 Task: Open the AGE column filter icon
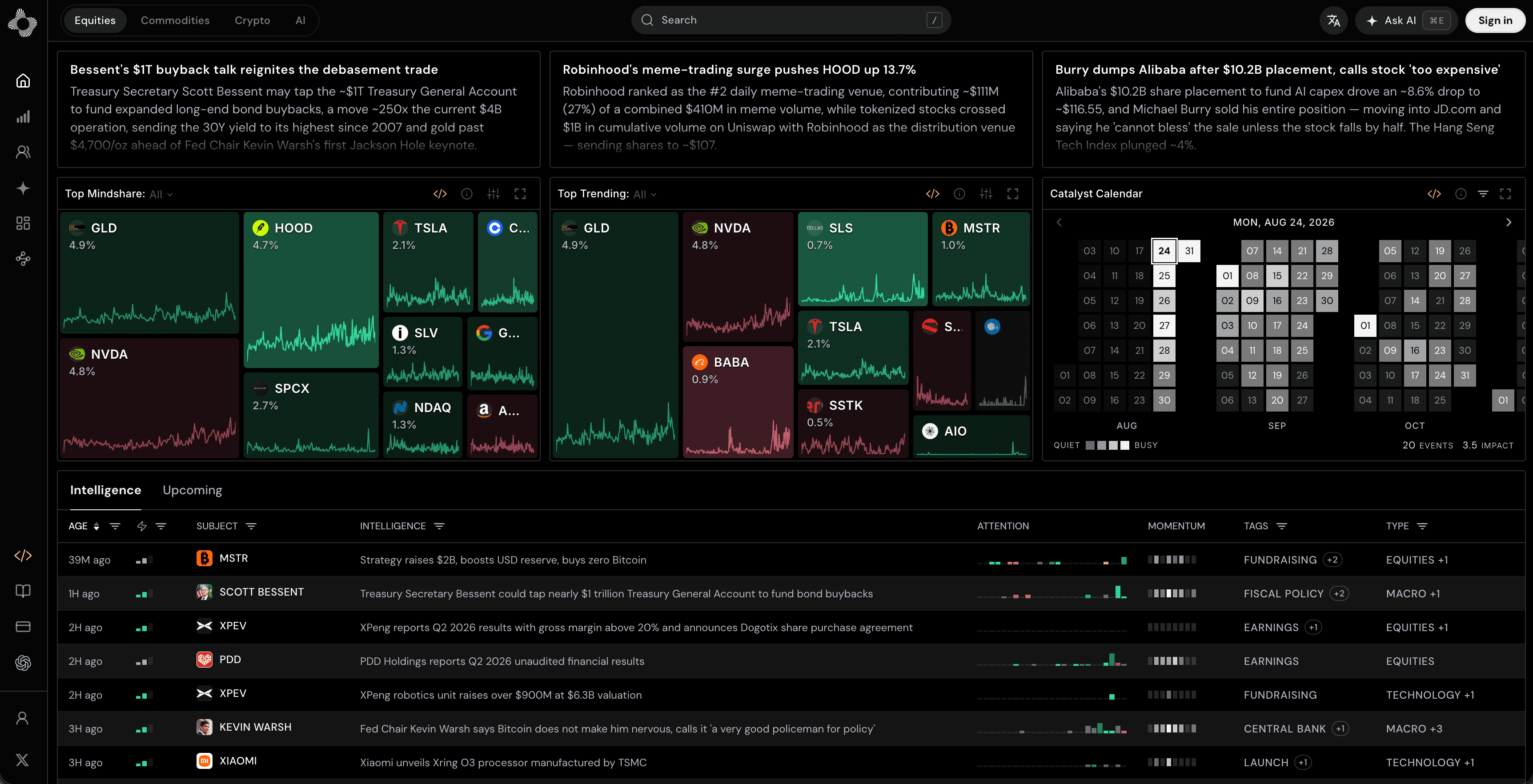click(x=115, y=526)
